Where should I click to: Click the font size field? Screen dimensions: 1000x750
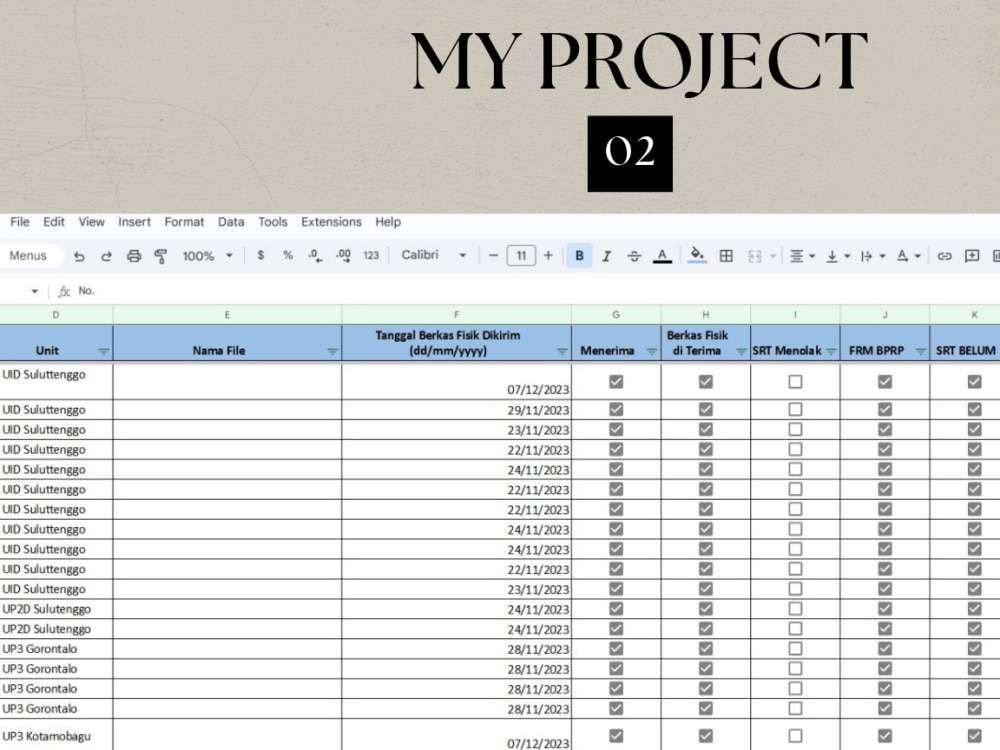coord(521,256)
